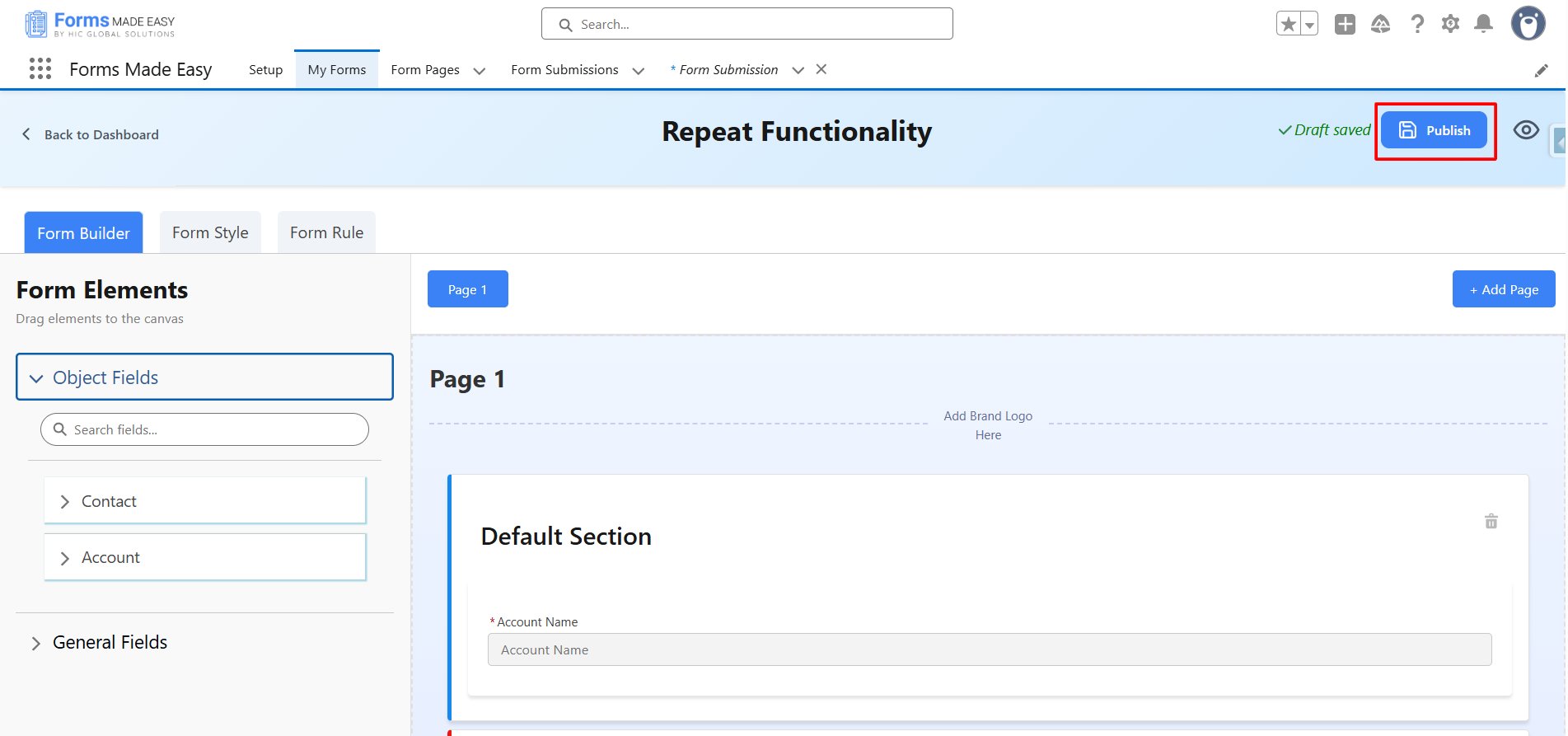The width and height of the screenshot is (1568, 736).
Task: Switch to the Form Rule tab
Action: point(326,233)
